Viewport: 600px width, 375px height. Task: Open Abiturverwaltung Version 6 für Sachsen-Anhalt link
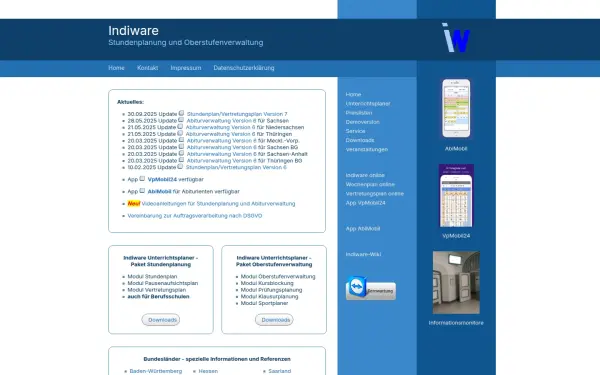click(222, 154)
